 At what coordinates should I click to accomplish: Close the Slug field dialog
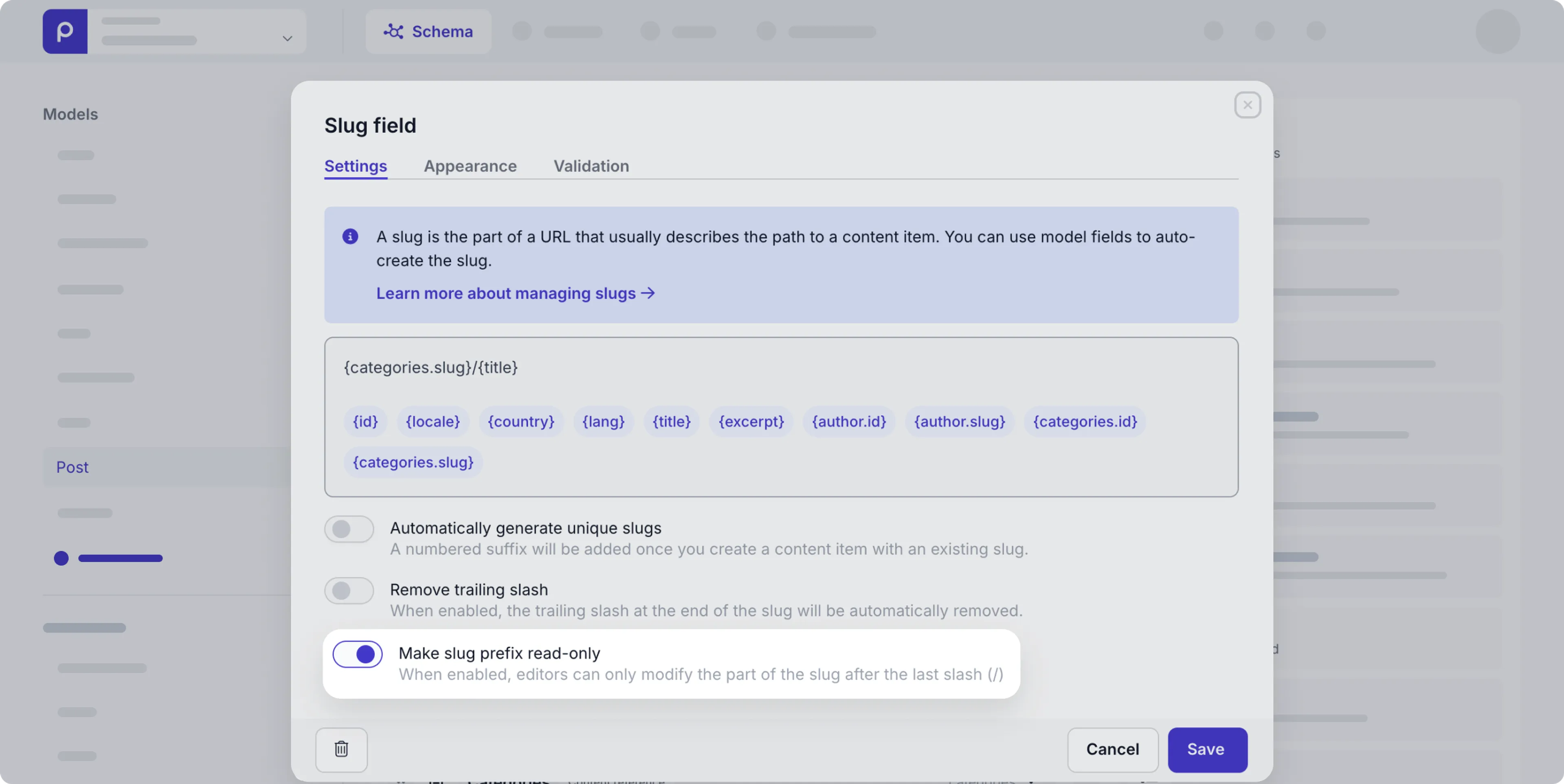tap(1248, 104)
